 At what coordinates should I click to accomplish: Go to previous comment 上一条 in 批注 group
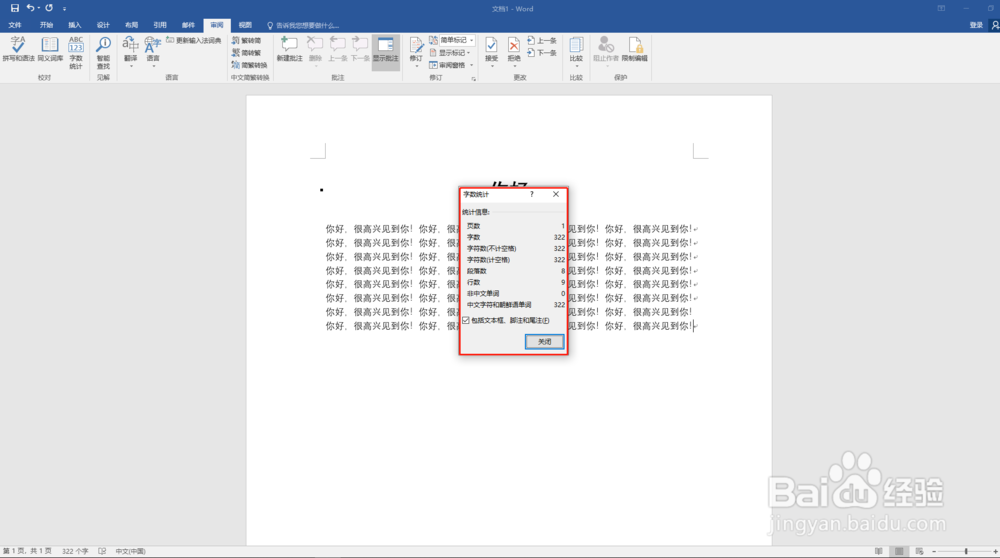(x=337, y=49)
